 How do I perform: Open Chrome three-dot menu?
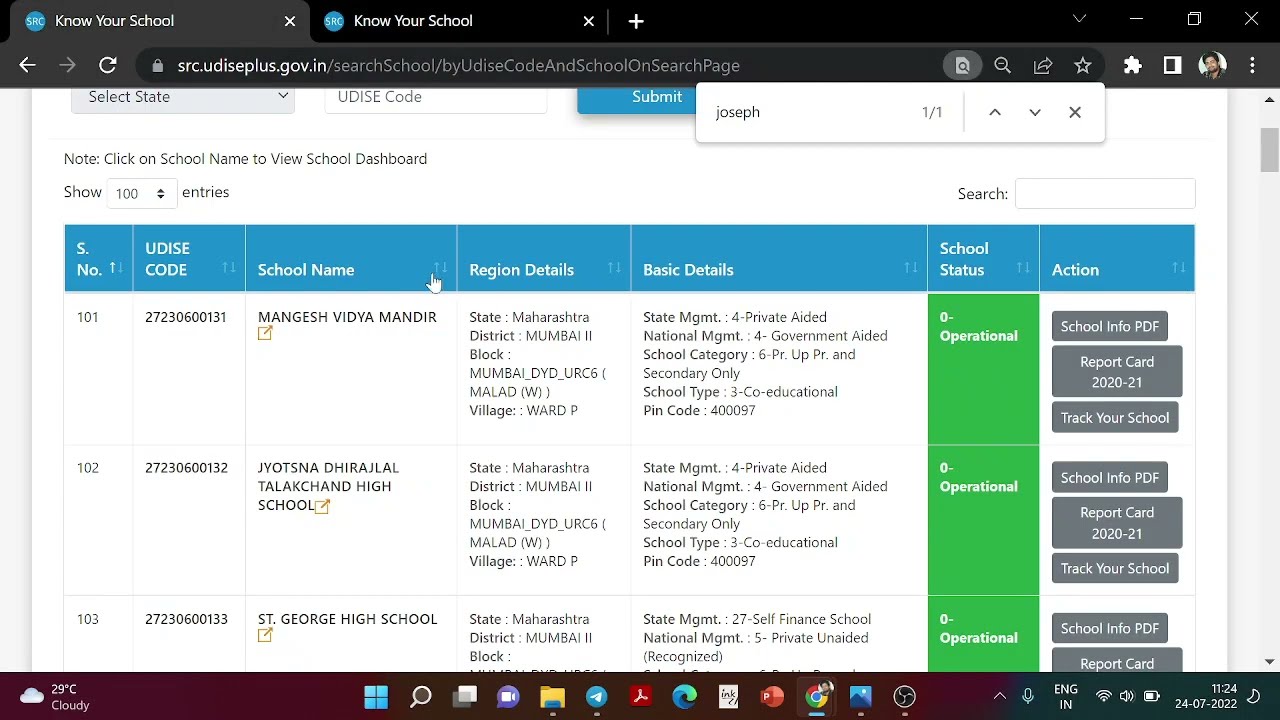(1252, 65)
